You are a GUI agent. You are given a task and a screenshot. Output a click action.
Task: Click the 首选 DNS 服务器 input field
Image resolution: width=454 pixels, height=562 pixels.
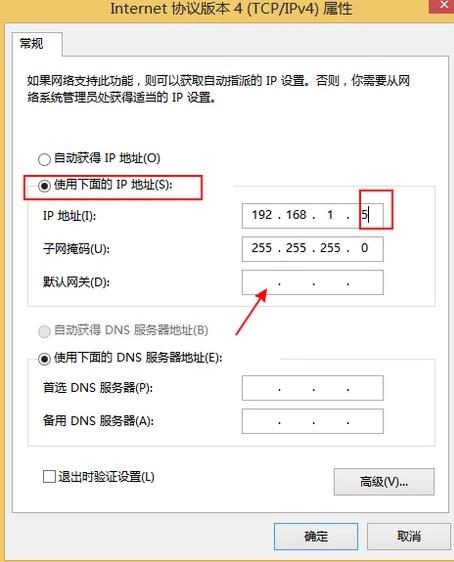tap(312, 388)
